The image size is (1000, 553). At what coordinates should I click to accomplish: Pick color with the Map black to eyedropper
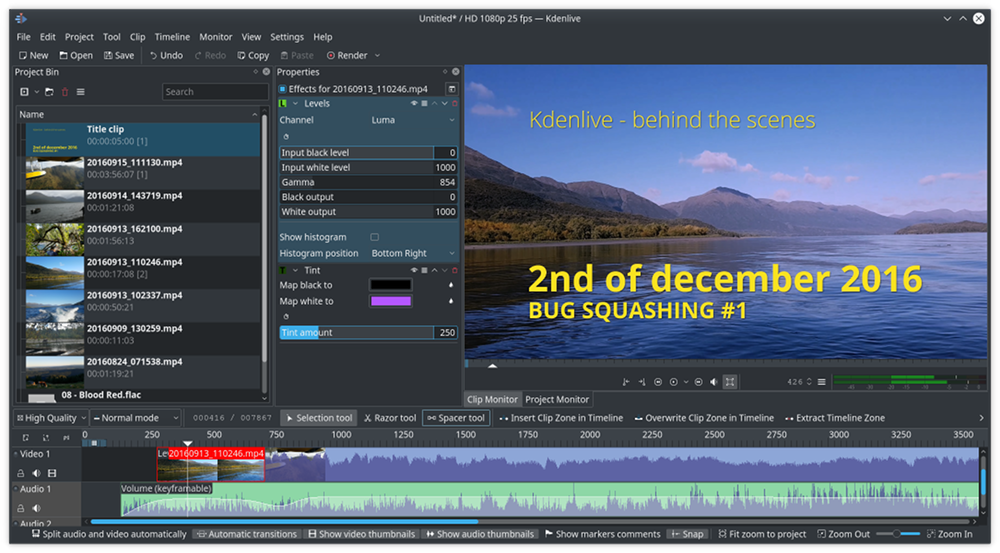coord(451,285)
